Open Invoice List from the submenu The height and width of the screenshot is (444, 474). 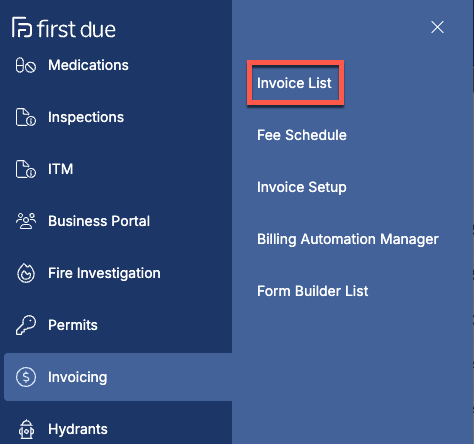(294, 83)
